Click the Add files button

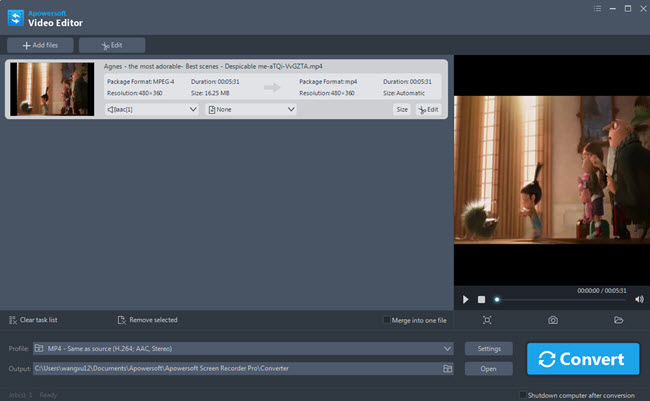(40, 45)
